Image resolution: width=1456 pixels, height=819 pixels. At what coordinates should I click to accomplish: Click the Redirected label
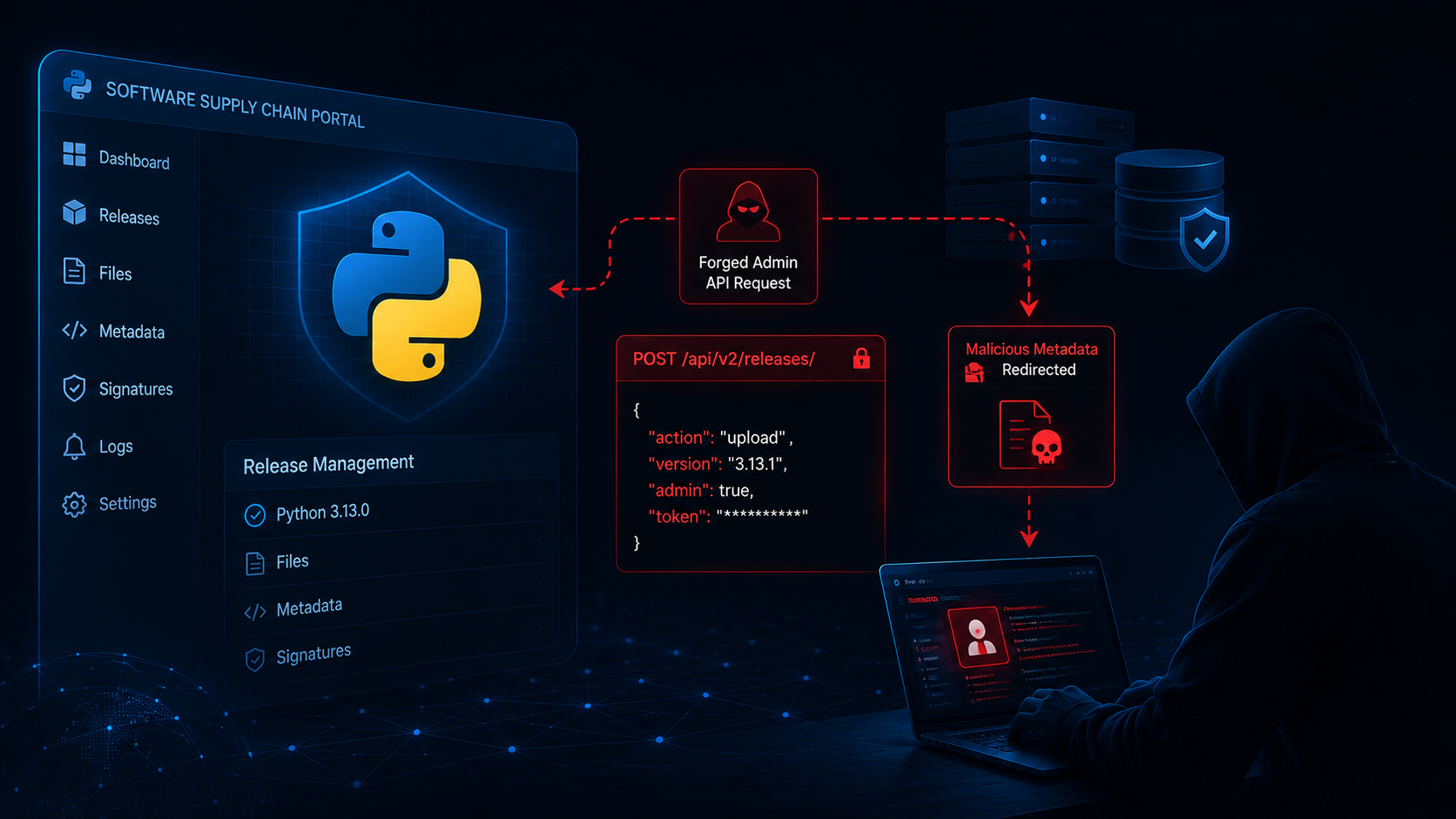(1039, 370)
